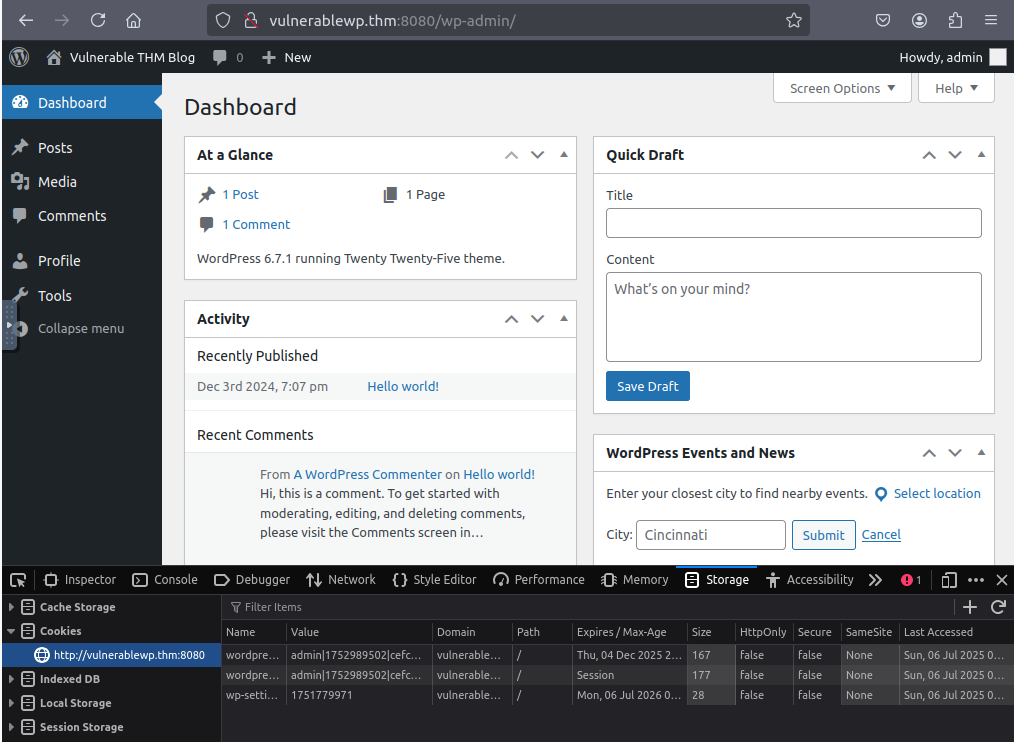Open the Comments sidebar menu item

pyautogui.click(x=82, y=216)
